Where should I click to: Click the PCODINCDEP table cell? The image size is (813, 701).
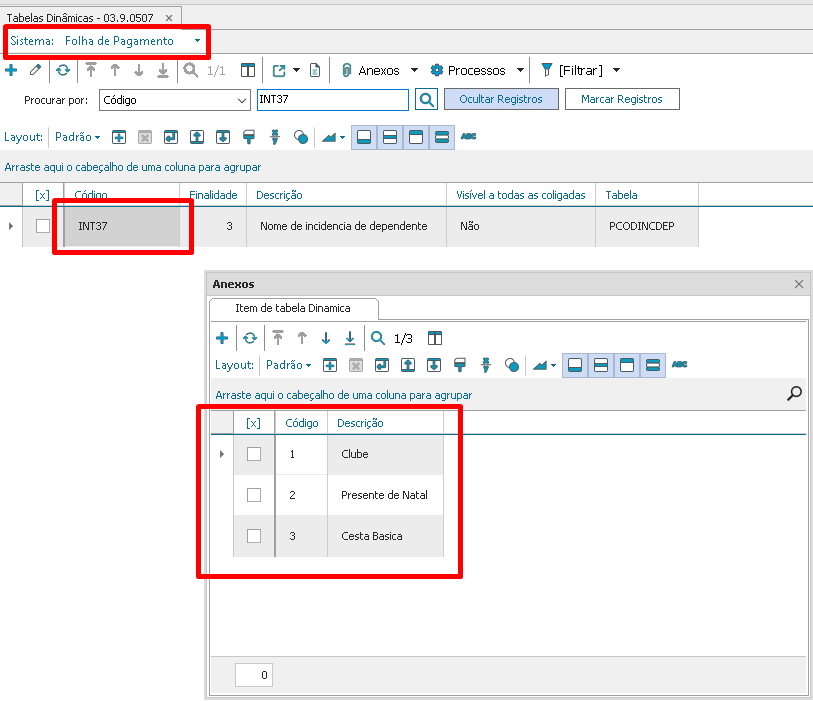[647, 226]
